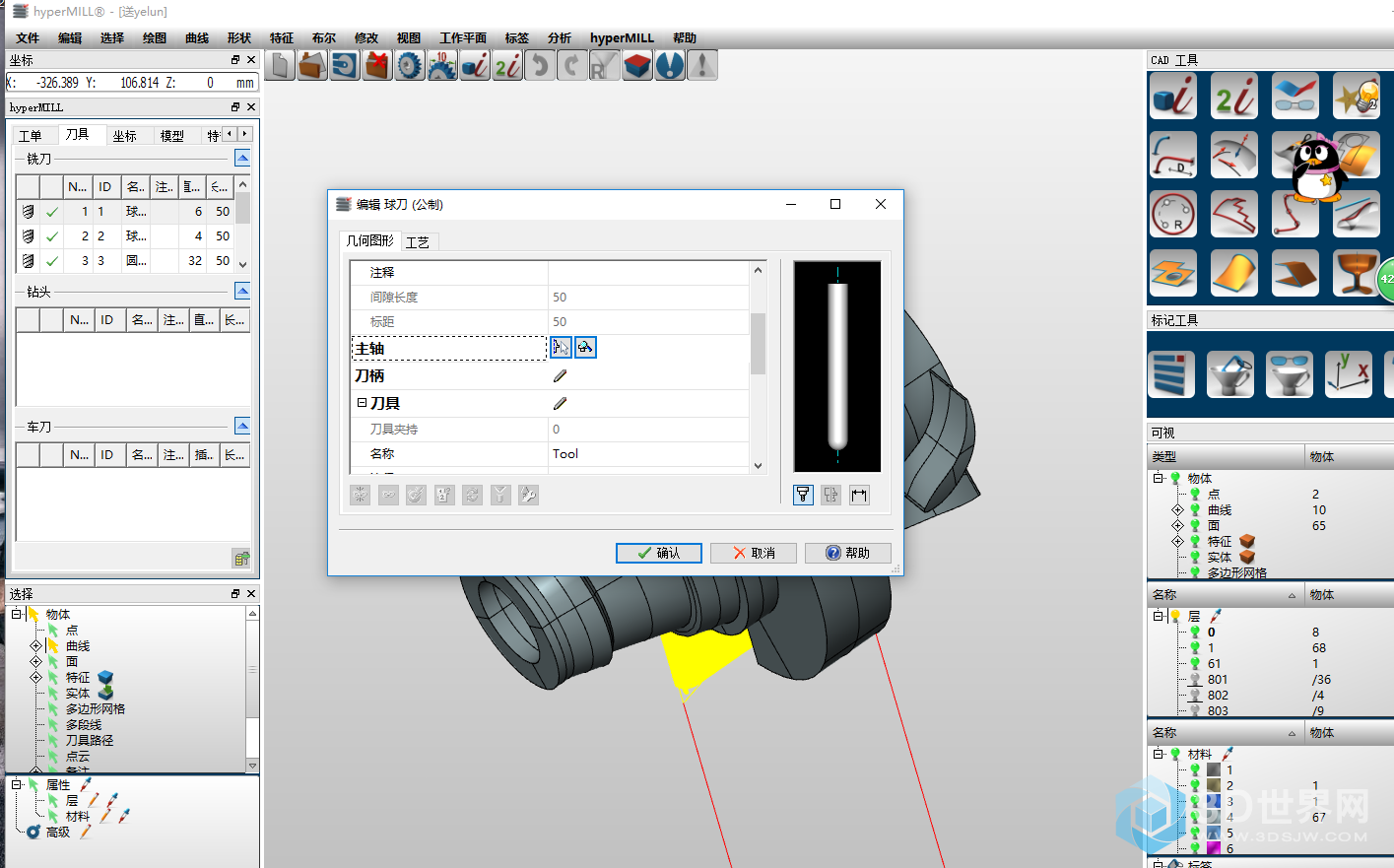Open the 曲线 menu

[x=197, y=38]
